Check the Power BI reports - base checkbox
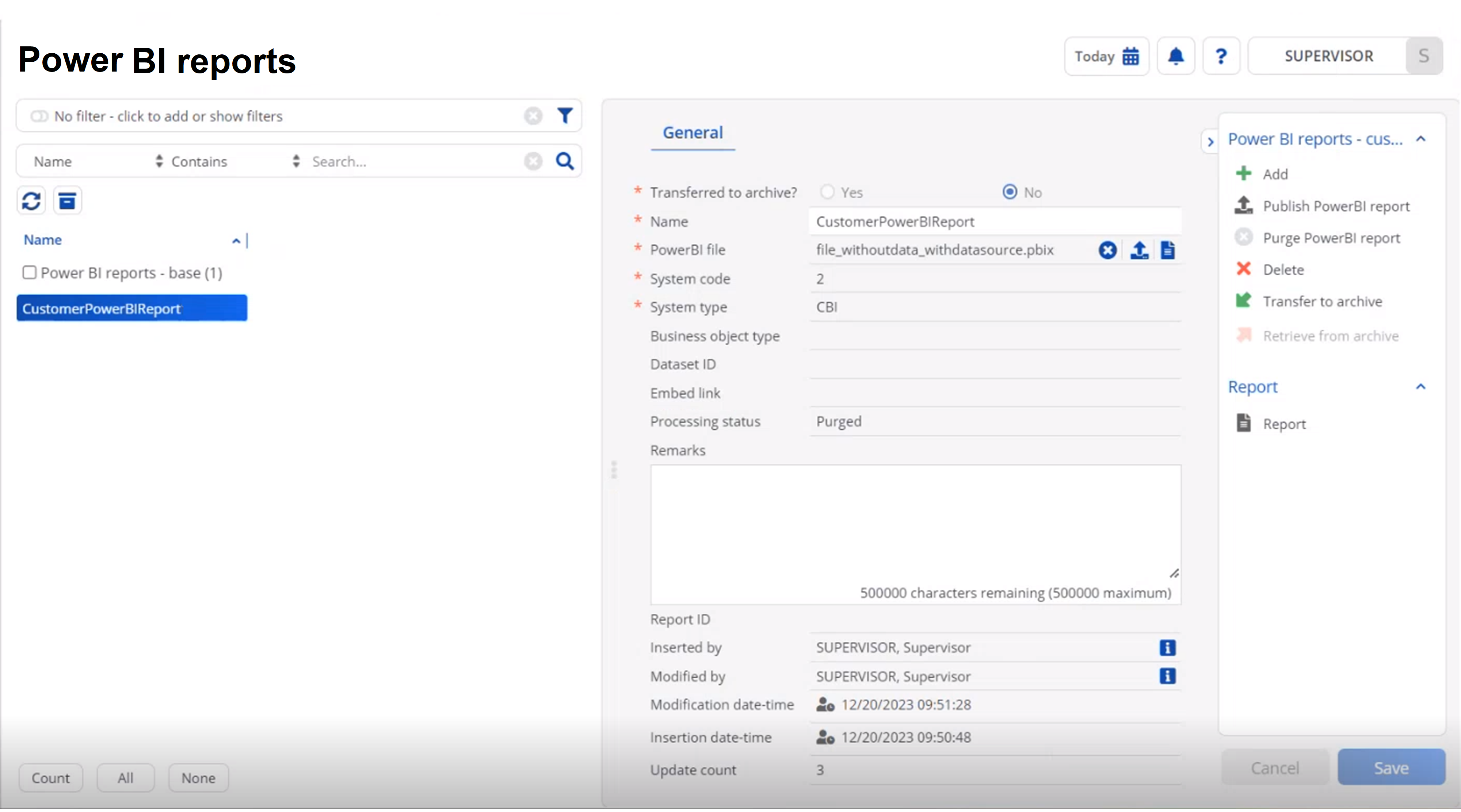This screenshot has width=1461, height=812. click(29, 272)
